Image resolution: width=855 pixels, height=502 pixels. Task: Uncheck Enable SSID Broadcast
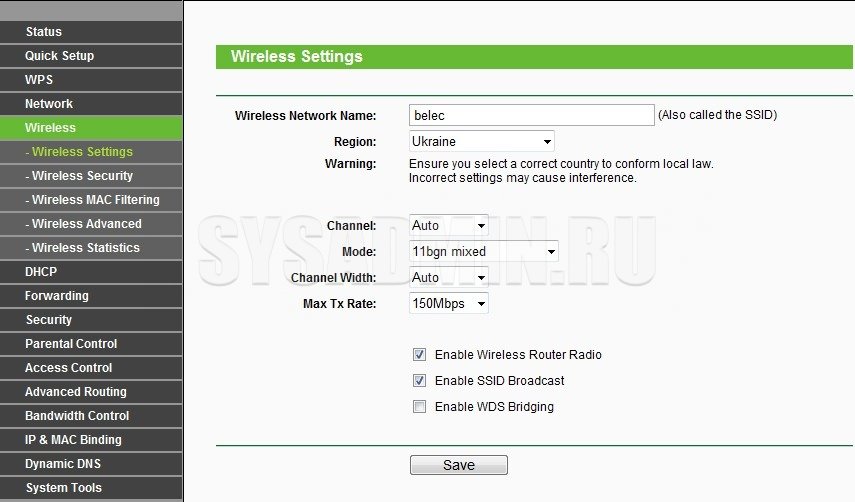pyautogui.click(x=419, y=381)
